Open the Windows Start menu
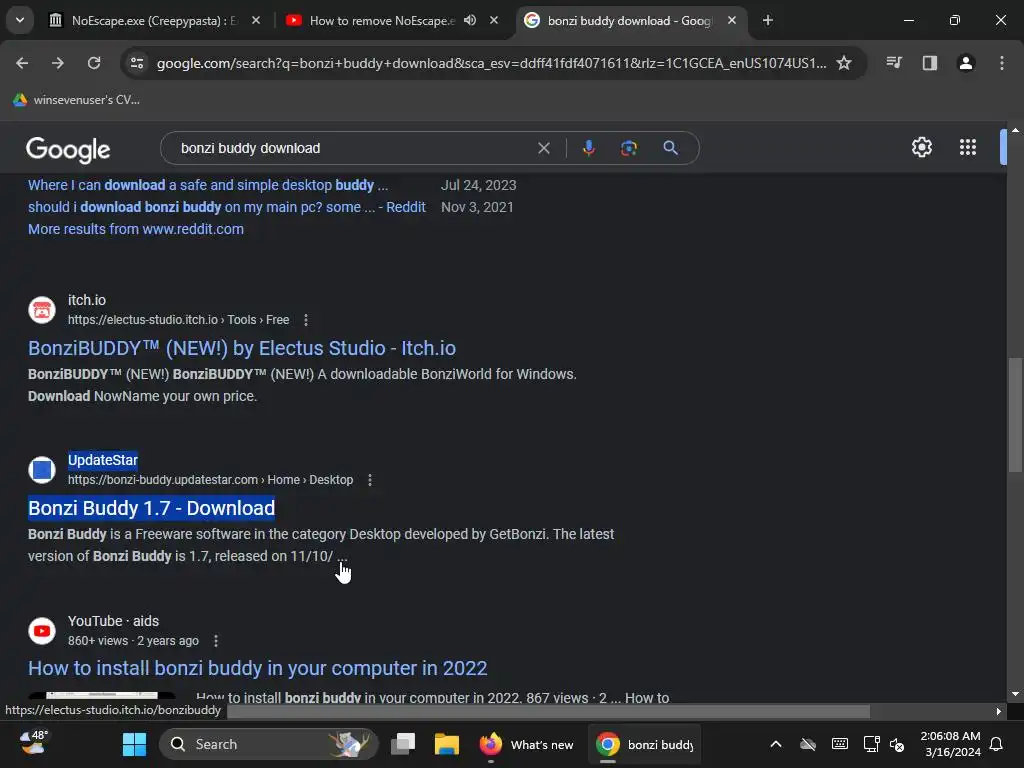Screen dimensions: 1024x768 pyautogui.click(x=135, y=744)
